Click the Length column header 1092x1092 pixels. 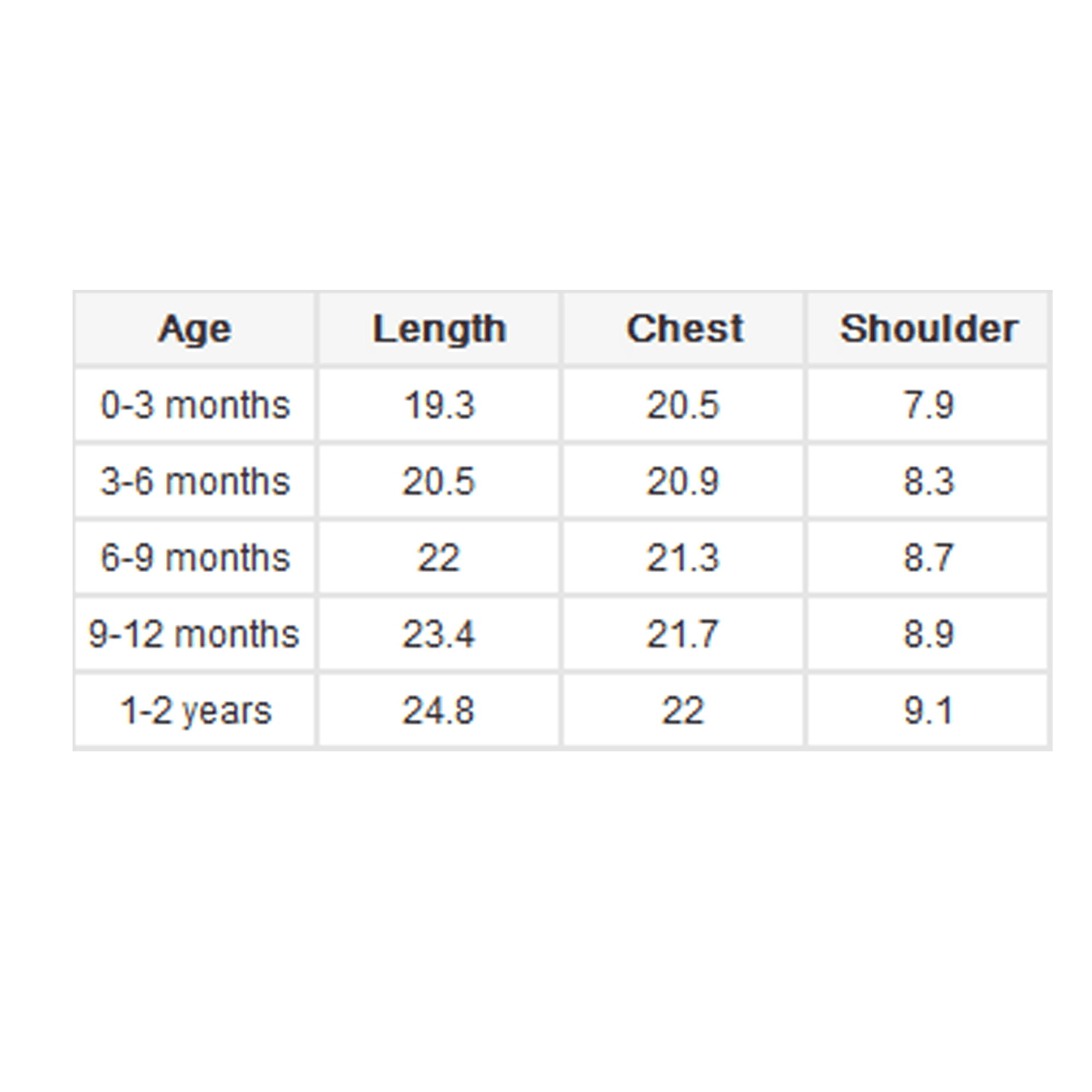coord(439,328)
